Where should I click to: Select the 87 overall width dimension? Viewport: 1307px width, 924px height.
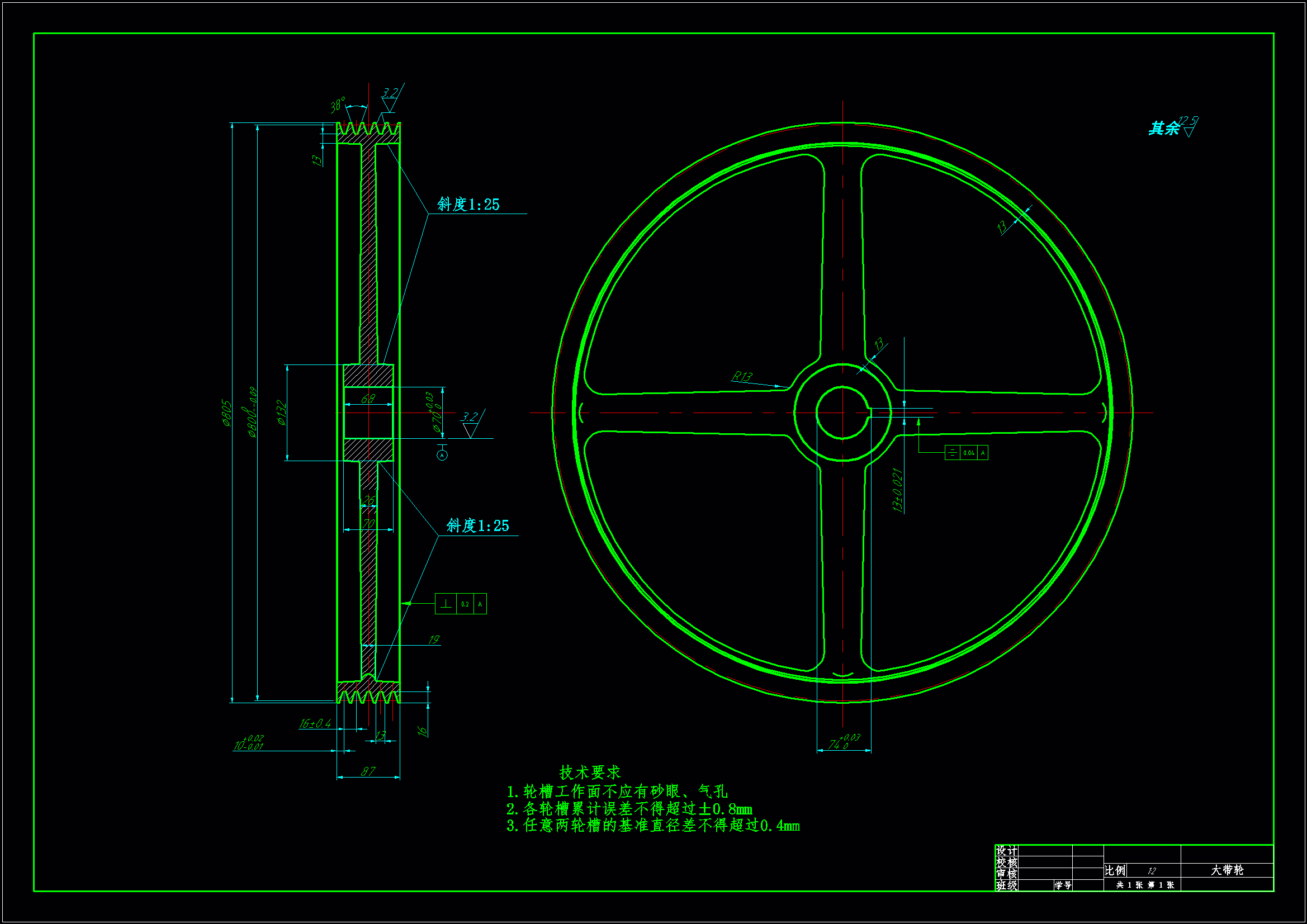coord(368,771)
